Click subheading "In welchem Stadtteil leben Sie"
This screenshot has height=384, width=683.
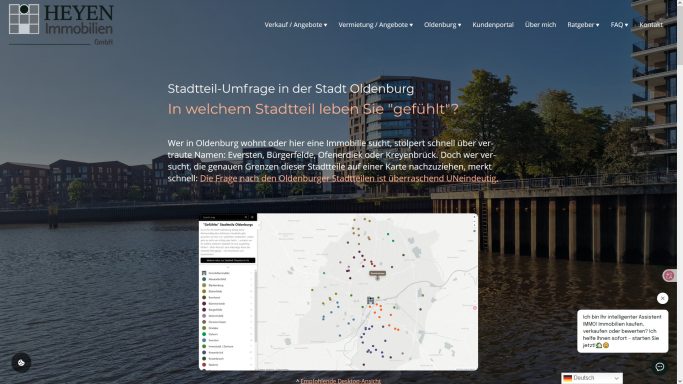[277, 109]
